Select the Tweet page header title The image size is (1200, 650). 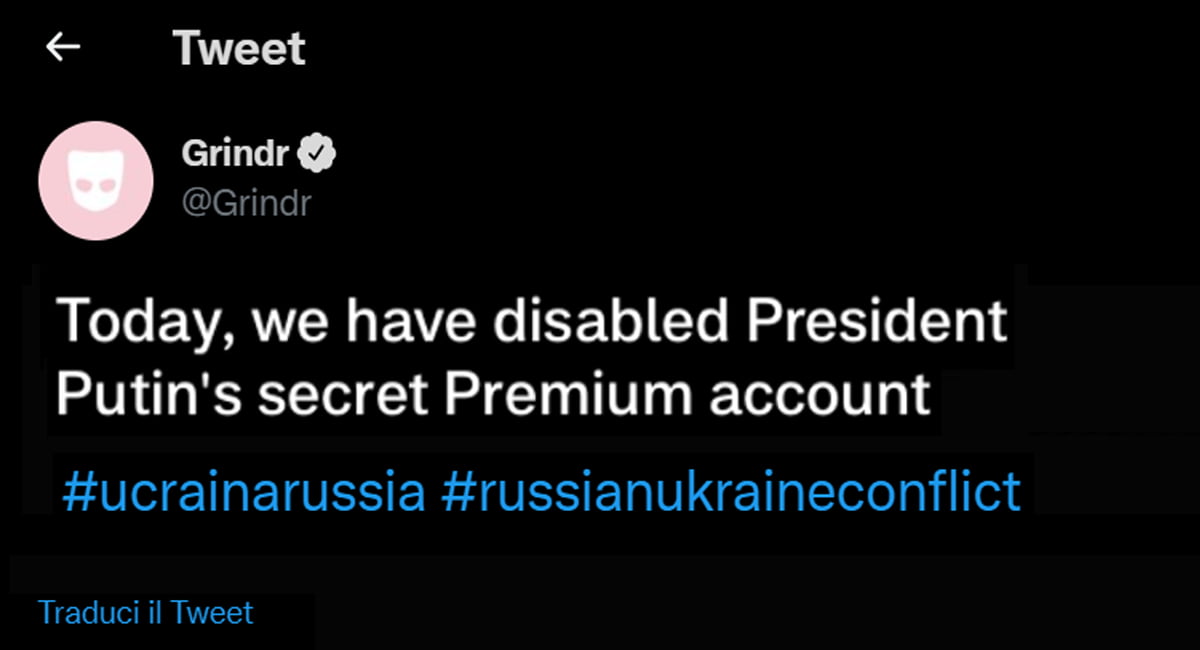[239, 48]
